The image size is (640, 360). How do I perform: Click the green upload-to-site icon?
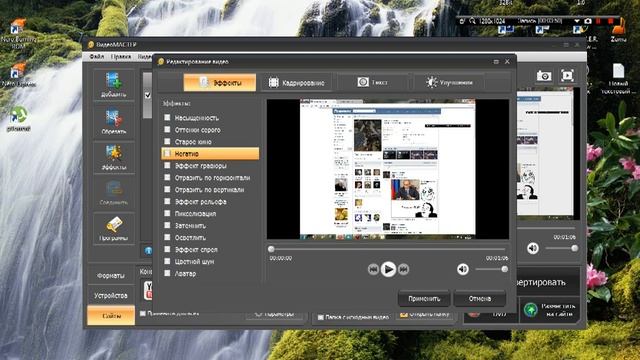click(531, 310)
